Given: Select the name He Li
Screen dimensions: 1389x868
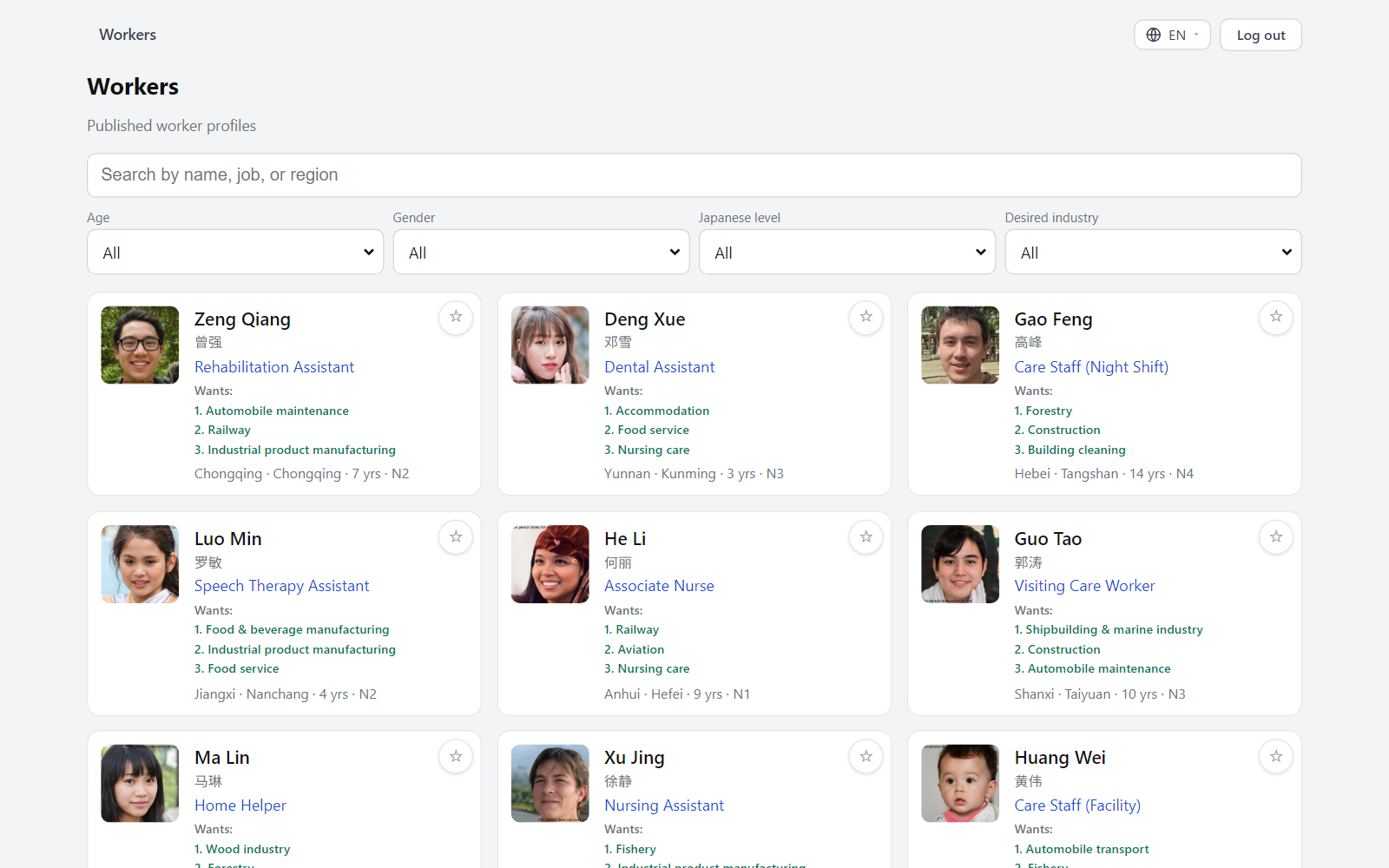Looking at the screenshot, I should pyautogui.click(x=625, y=539).
